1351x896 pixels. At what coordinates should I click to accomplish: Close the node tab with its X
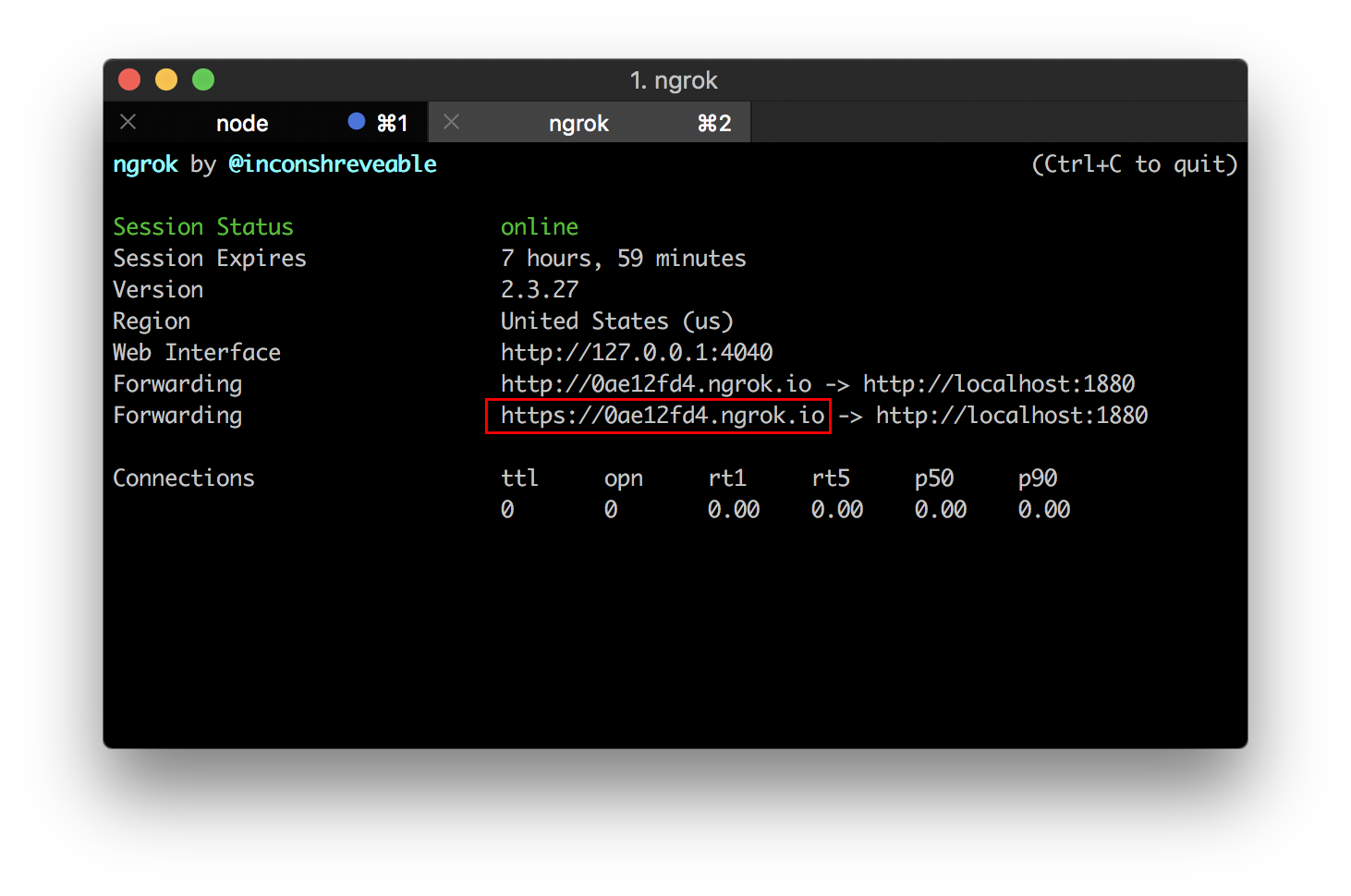128,122
